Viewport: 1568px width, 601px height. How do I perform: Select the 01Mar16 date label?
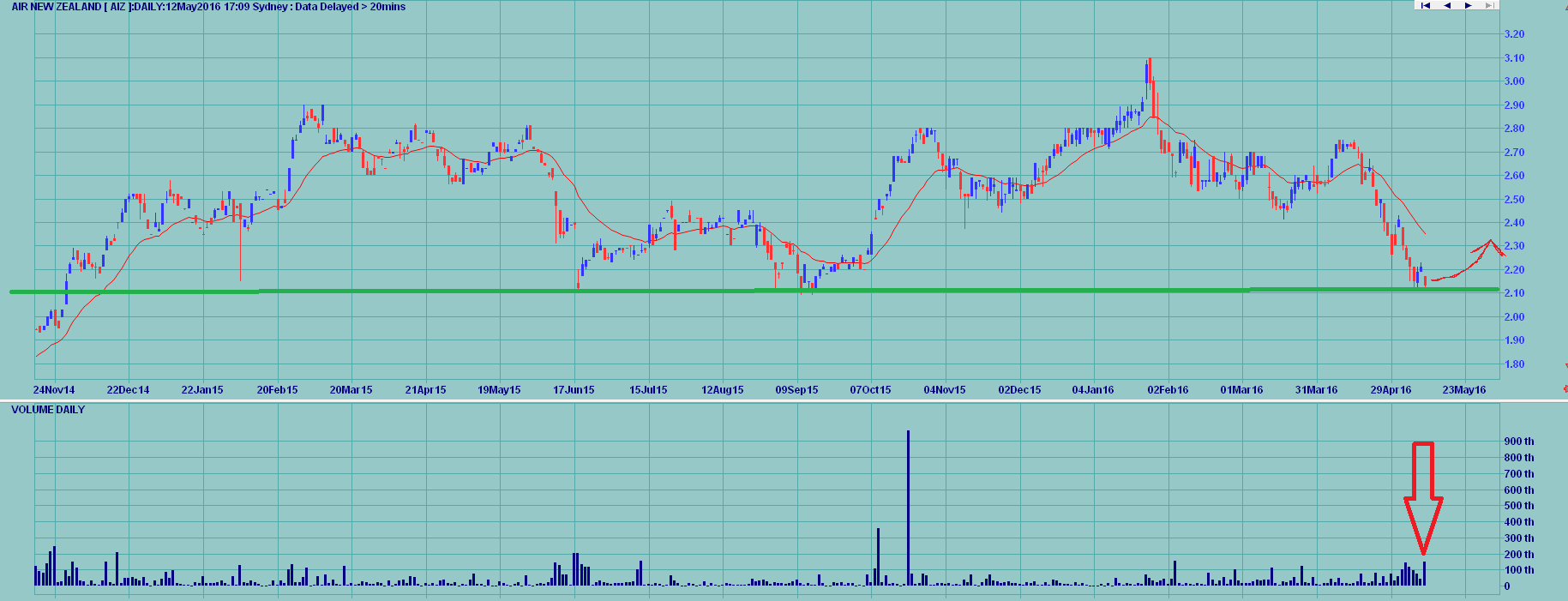(x=1241, y=390)
